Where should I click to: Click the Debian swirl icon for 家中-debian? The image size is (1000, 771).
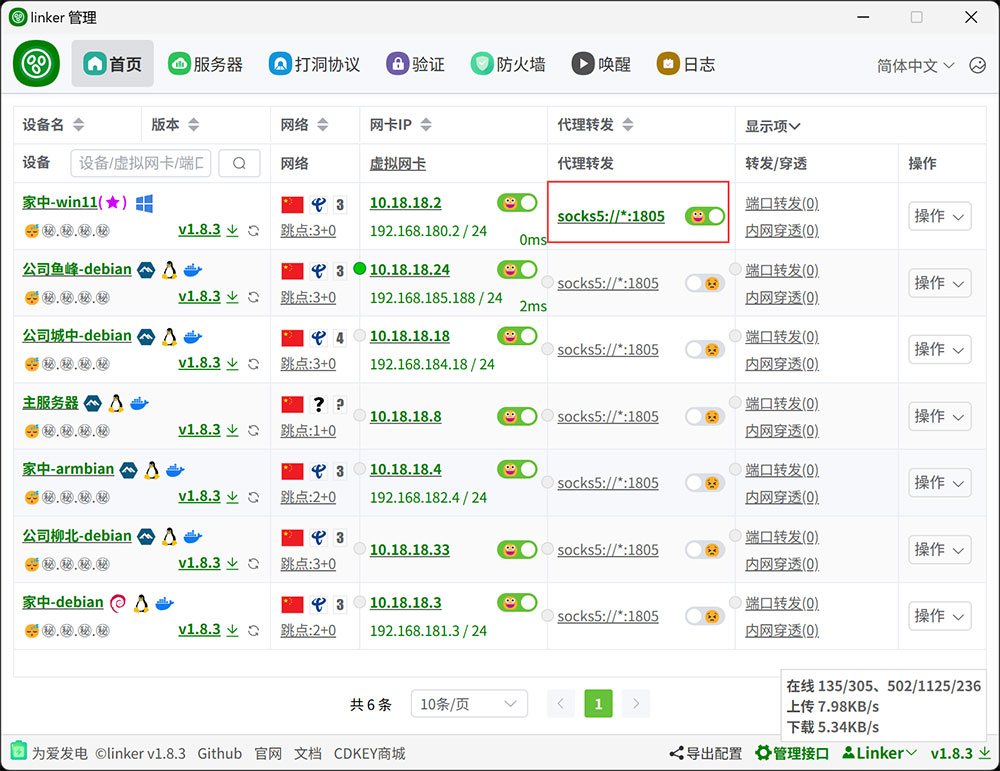[x=118, y=603]
